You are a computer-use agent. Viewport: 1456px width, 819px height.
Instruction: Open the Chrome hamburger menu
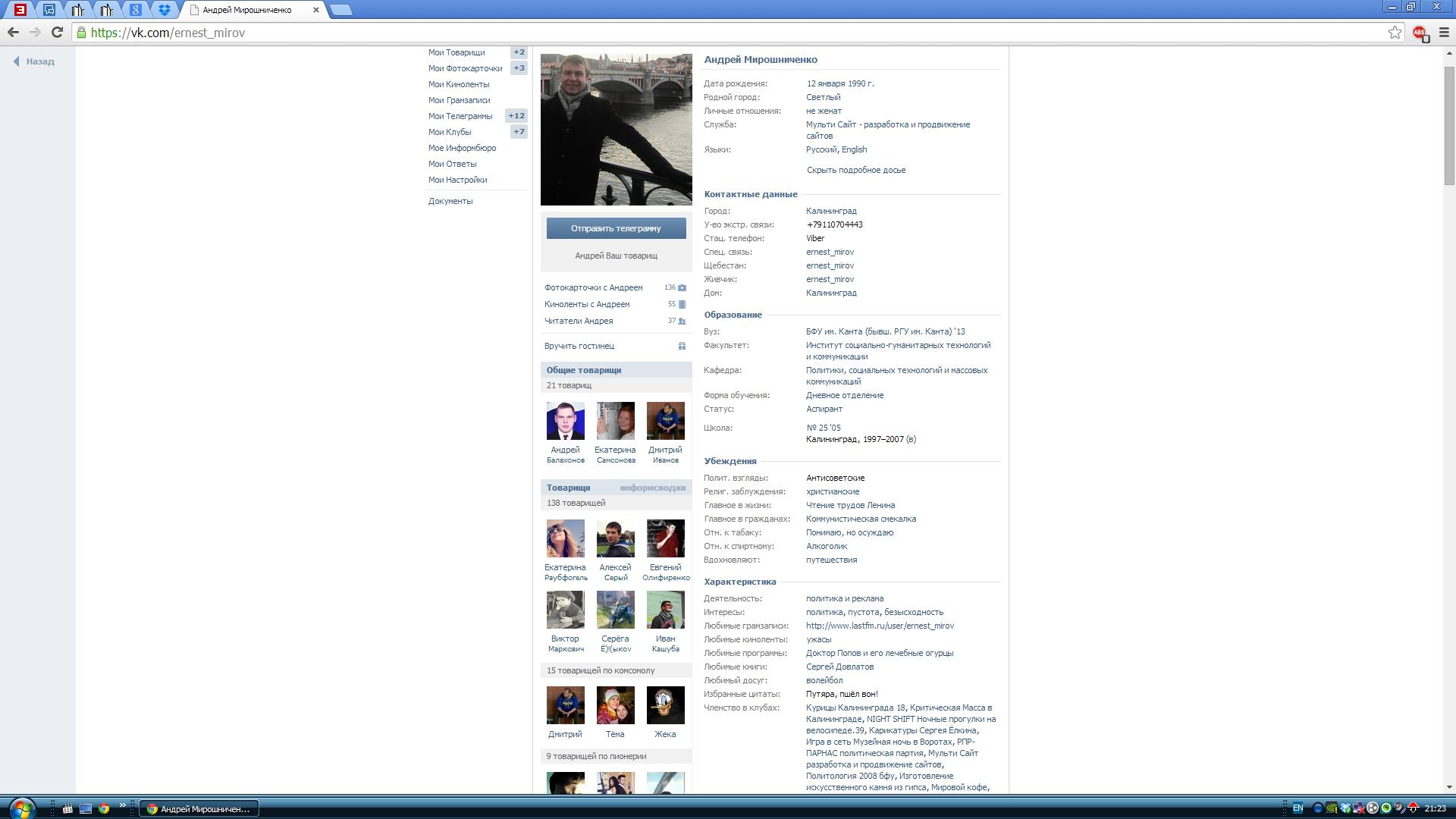coord(1444,33)
